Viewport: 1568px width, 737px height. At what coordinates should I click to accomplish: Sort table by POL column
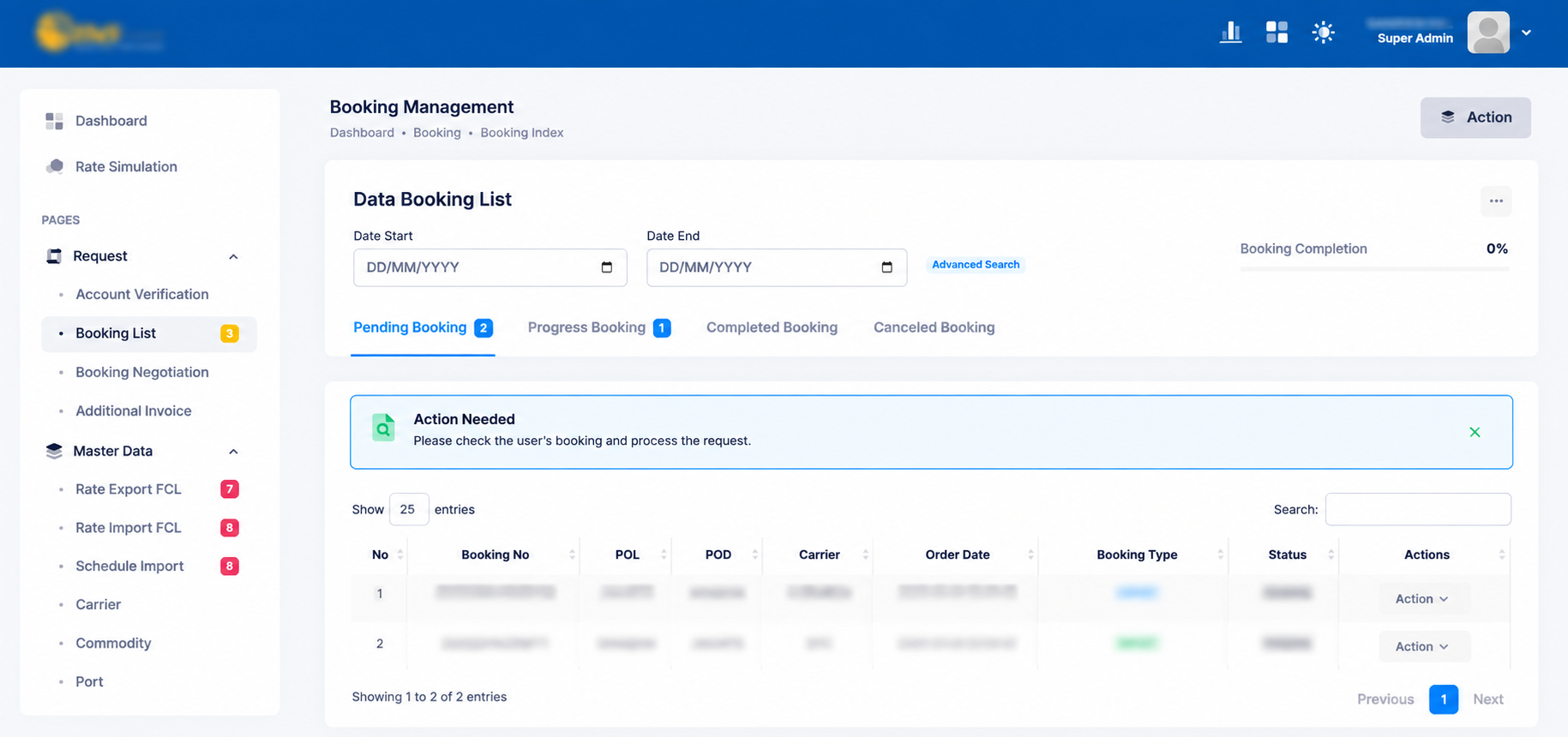pyautogui.click(x=626, y=554)
